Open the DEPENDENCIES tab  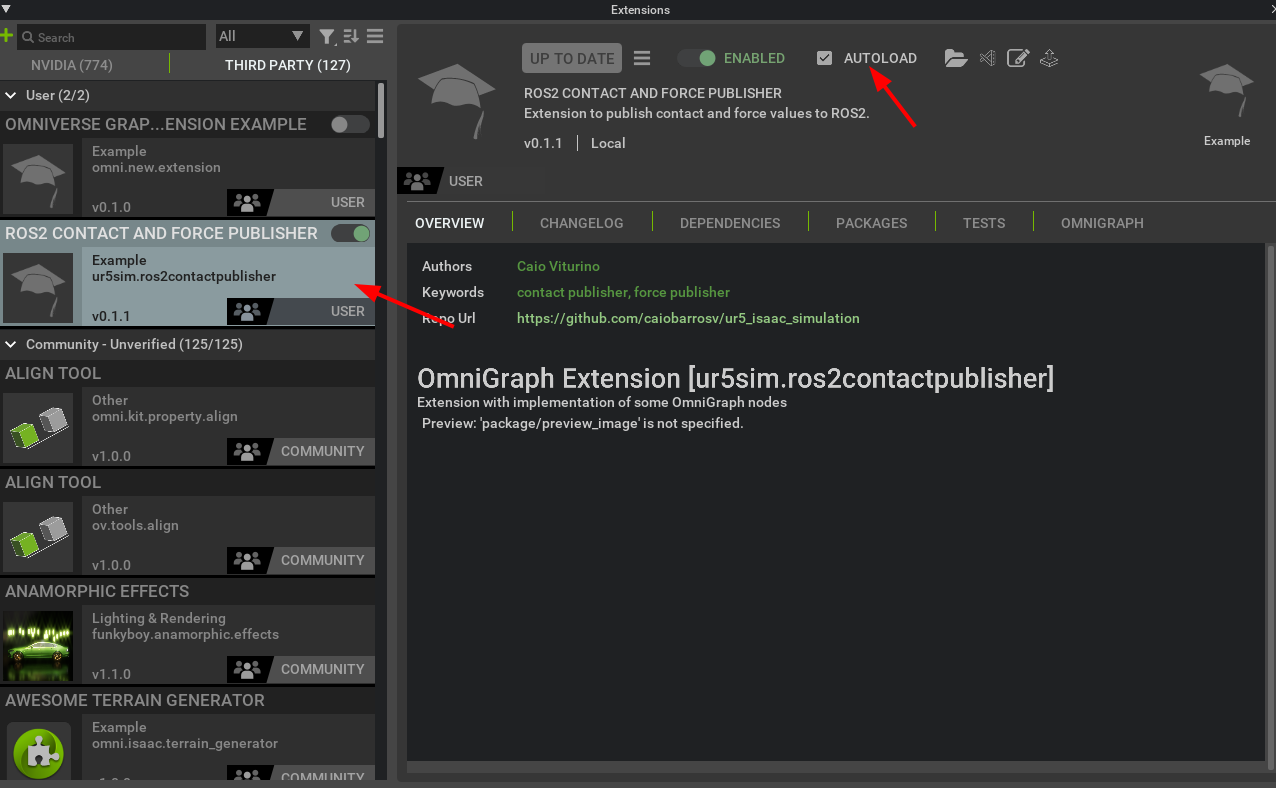[730, 223]
